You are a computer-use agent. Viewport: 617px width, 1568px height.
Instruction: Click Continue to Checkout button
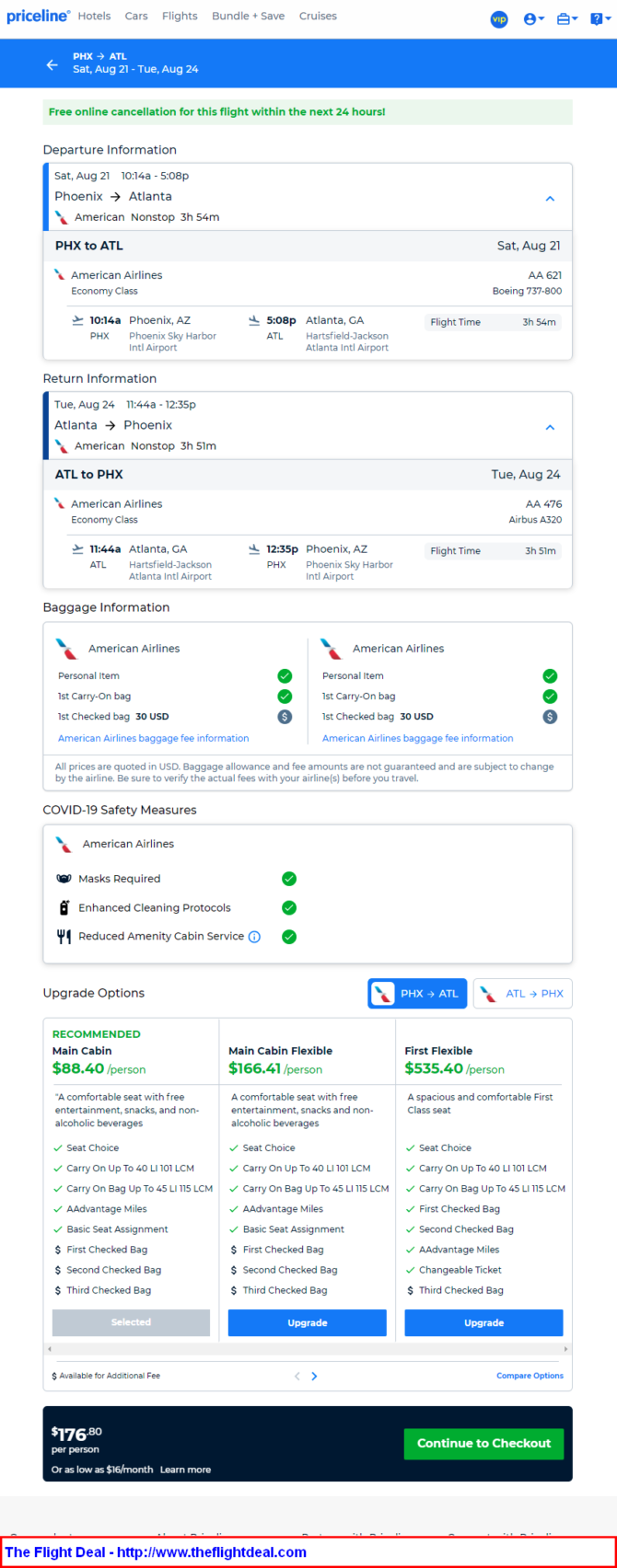click(x=483, y=1443)
